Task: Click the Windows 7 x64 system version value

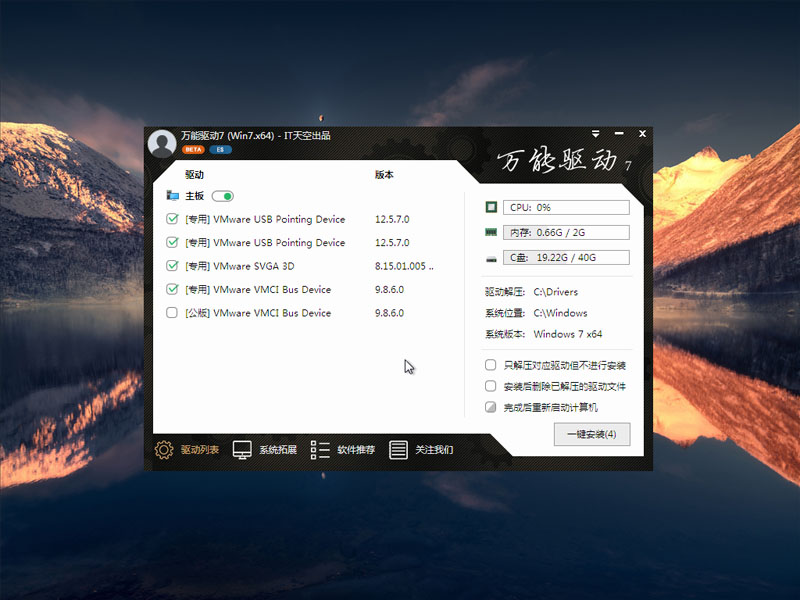Action: point(568,334)
